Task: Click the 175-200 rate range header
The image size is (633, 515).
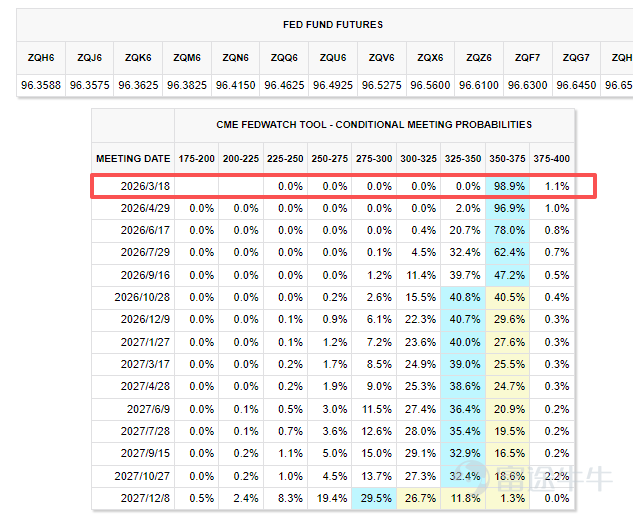Action: click(197, 159)
